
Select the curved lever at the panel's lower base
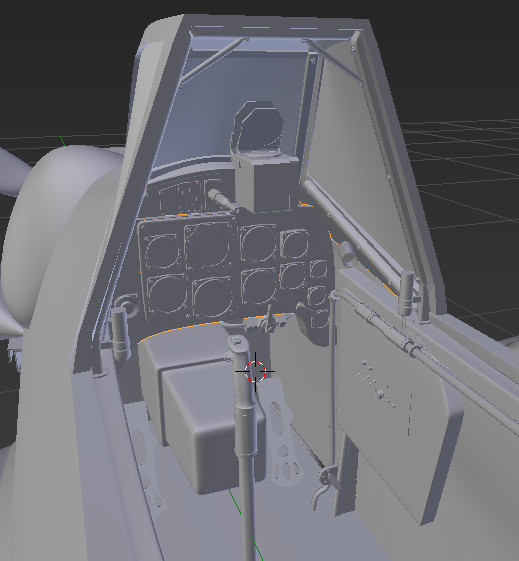[319, 487]
